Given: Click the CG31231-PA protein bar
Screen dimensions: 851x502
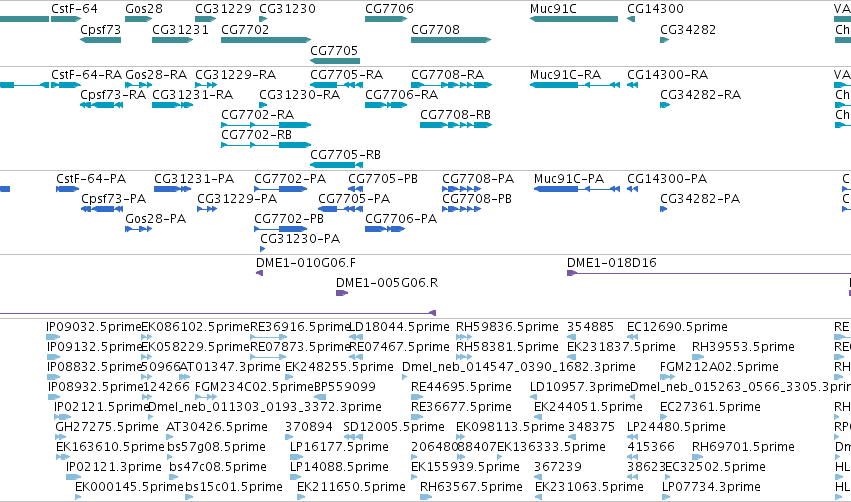Looking at the screenshot, I should click(x=173, y=189).
